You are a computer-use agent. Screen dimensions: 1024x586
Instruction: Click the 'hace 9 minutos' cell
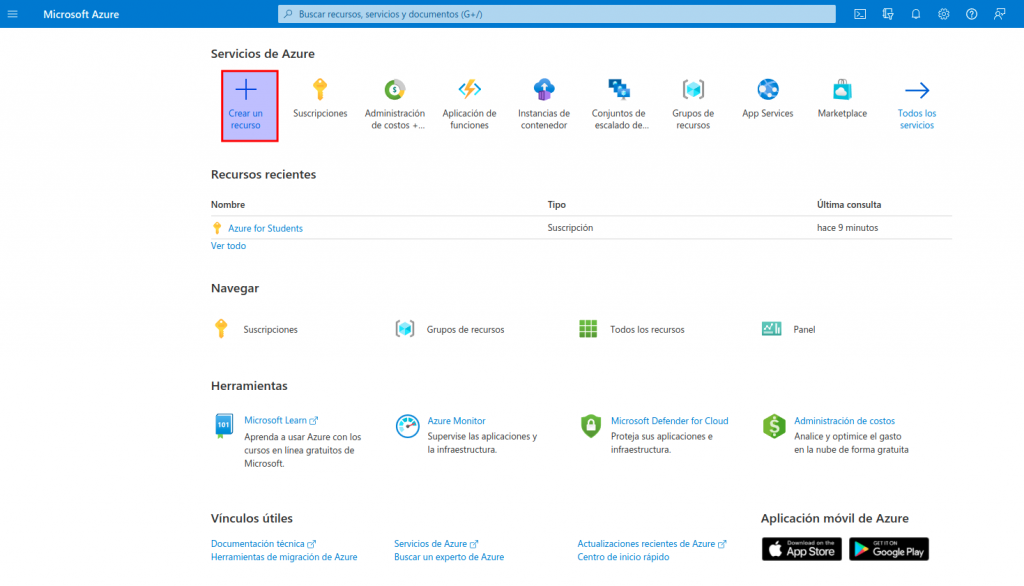pos(848,227)
